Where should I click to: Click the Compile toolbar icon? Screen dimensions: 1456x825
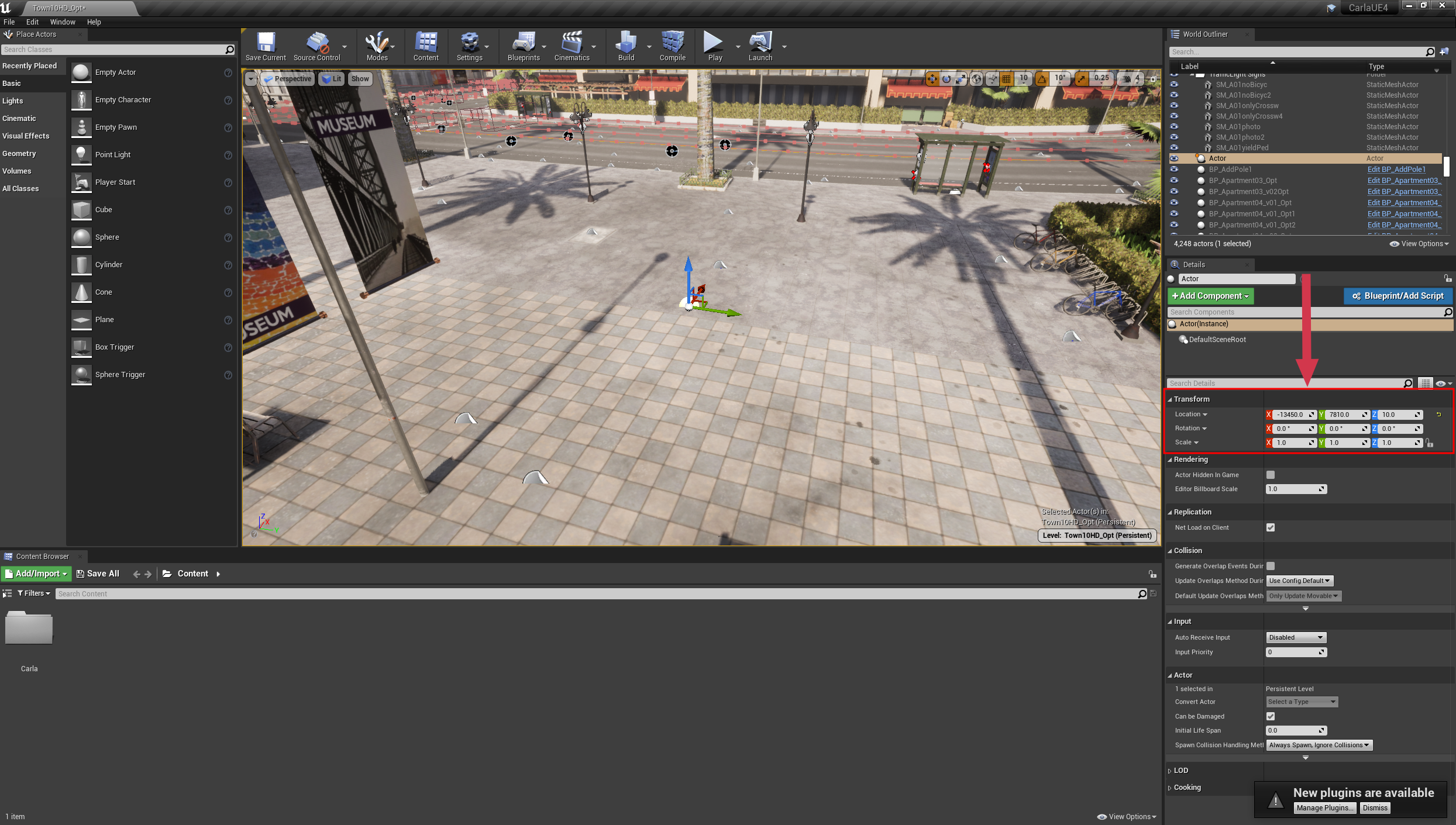pyautogui.click(x=672, y=43)
